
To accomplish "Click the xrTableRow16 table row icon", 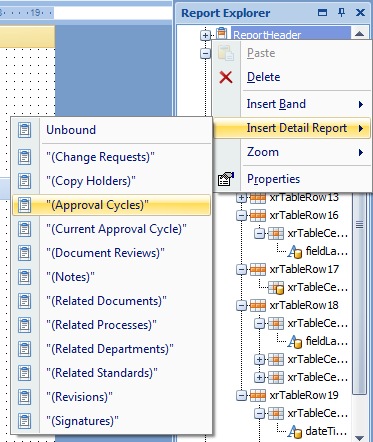I will click(258, 215).
